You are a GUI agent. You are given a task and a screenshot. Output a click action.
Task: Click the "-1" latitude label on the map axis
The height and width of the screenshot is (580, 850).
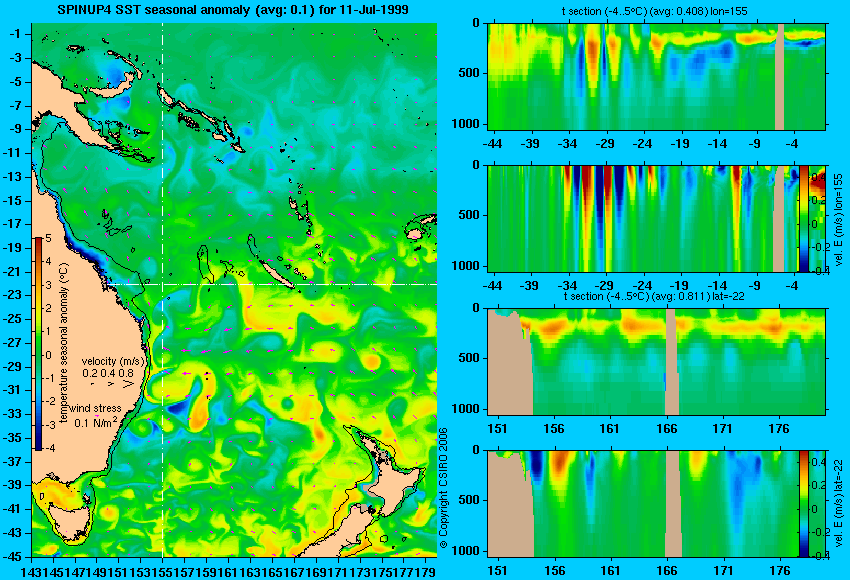pyautogui.click(x=15, y=34)
